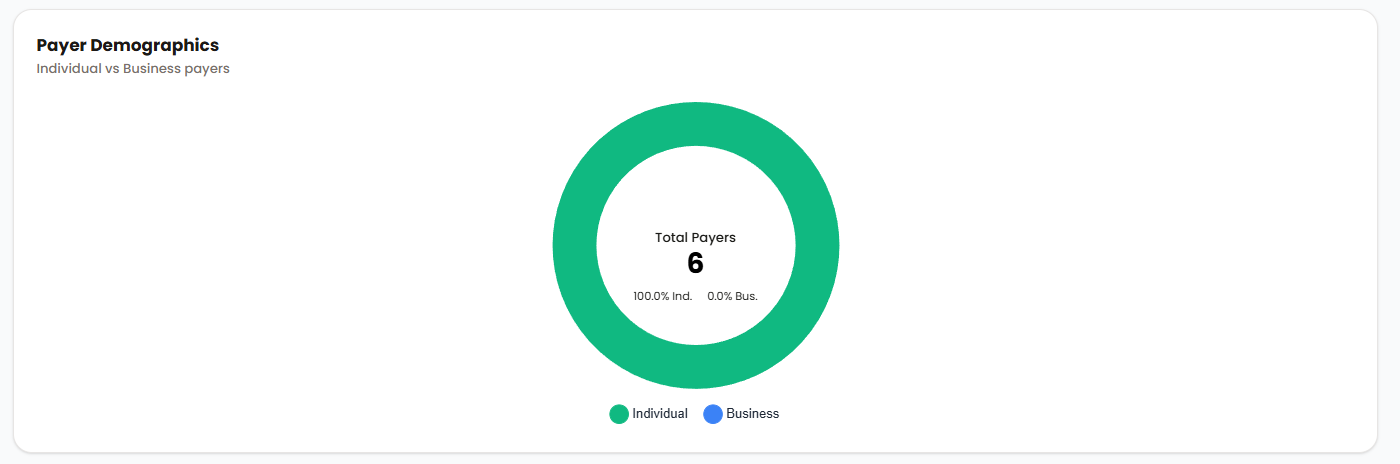
Task: Click the word "payers" in the subtitle
Action: pyautogui.click(x=209, y=69)
